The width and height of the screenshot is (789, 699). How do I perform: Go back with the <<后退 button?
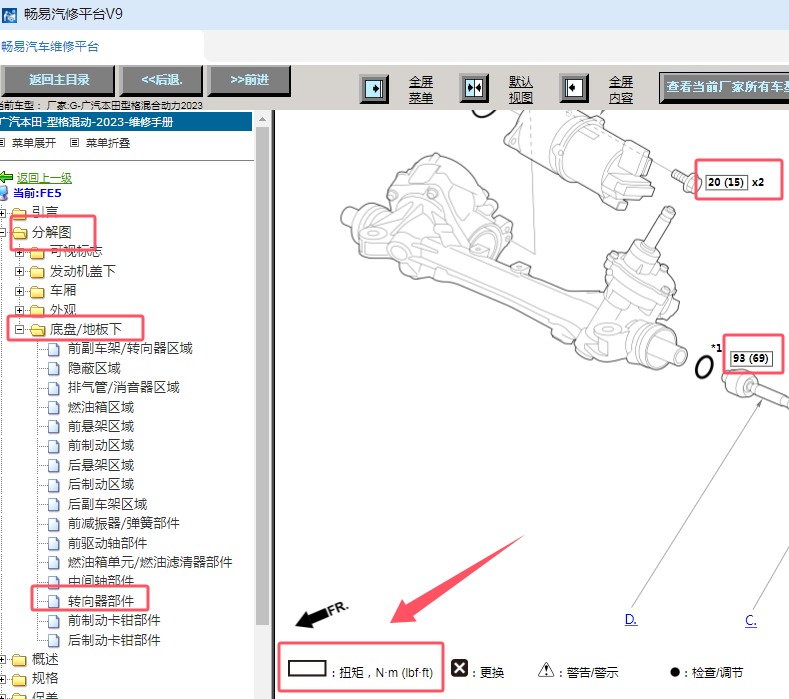[x=161, y=80]
